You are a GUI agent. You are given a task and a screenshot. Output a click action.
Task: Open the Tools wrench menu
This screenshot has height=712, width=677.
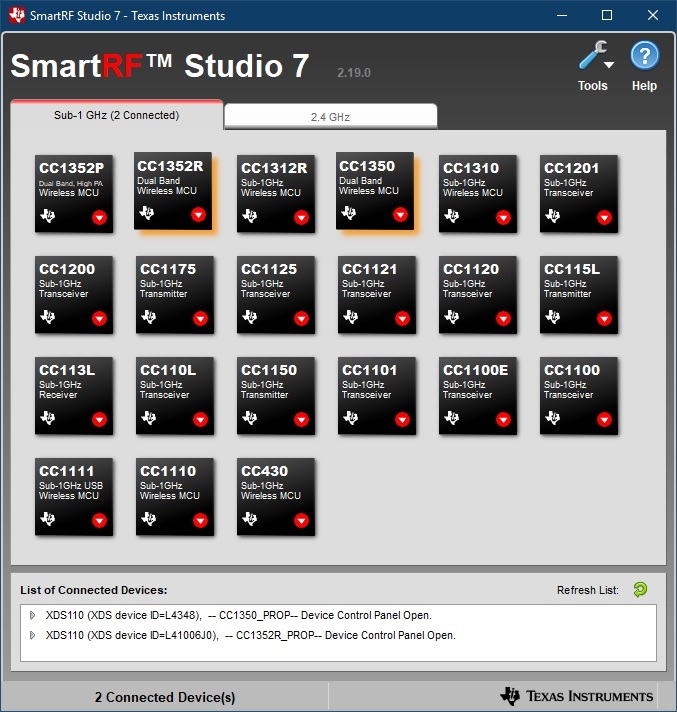596,56
